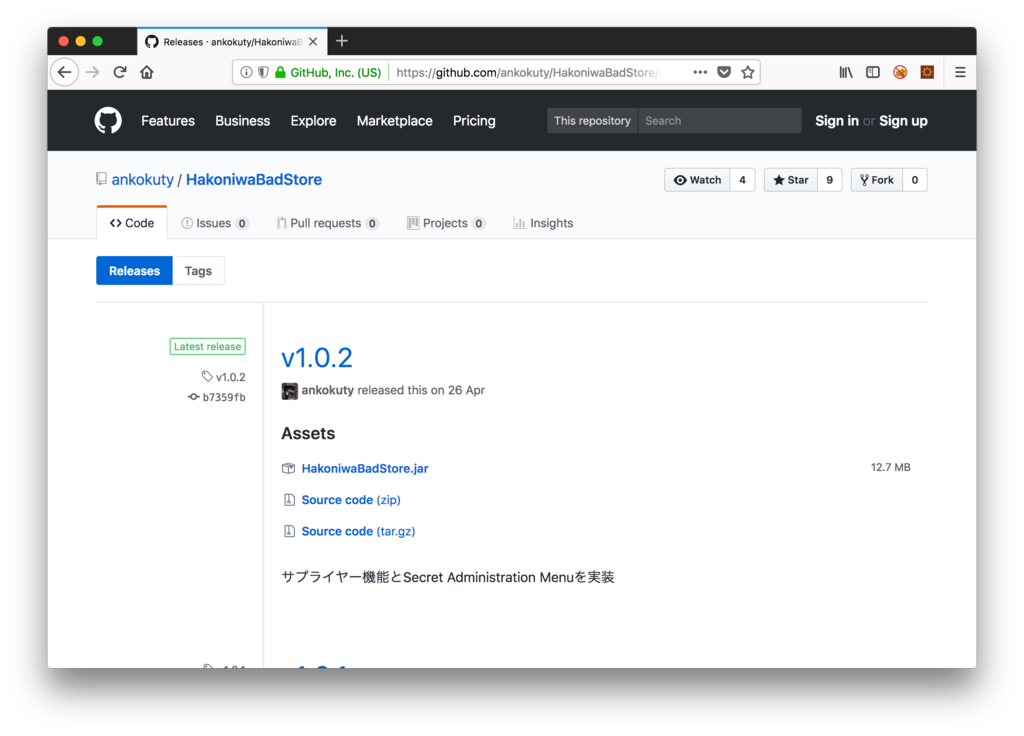Open commit b7359fb
The height and width of the screenshot is (736, 1024).
click(x=217, y=397)
